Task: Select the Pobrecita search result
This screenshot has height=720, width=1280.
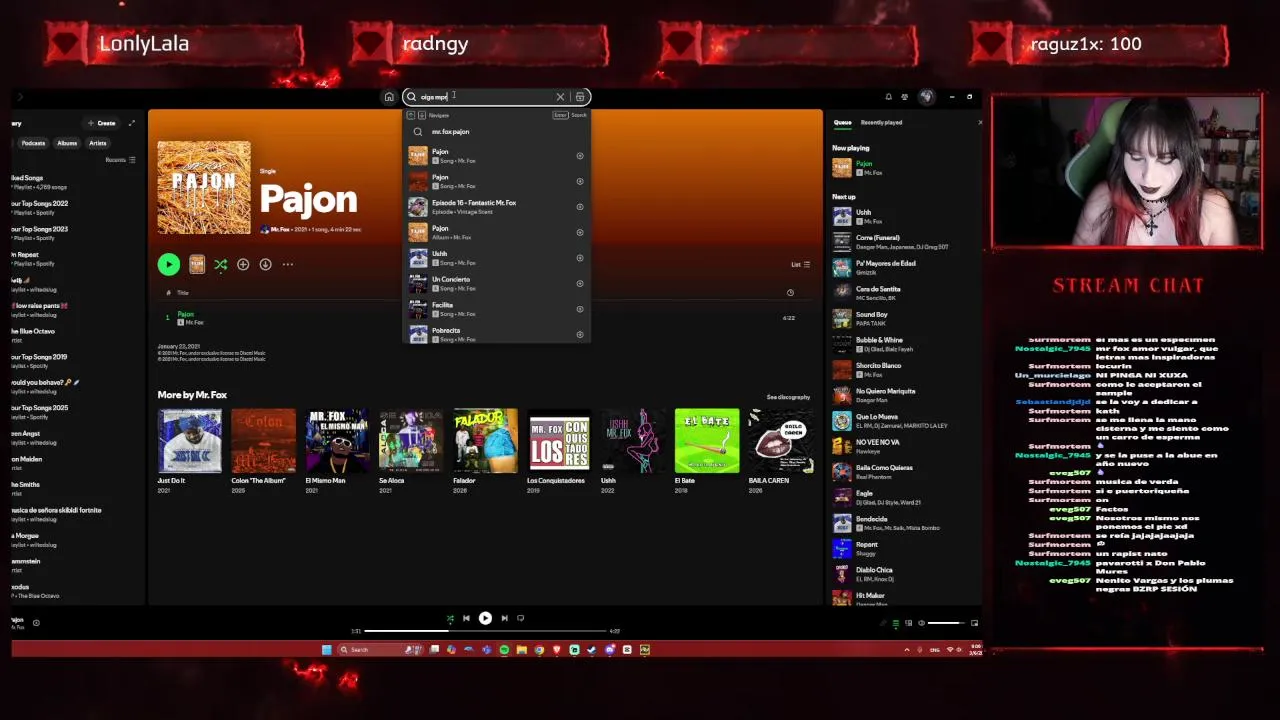Action: click(497, 334)
